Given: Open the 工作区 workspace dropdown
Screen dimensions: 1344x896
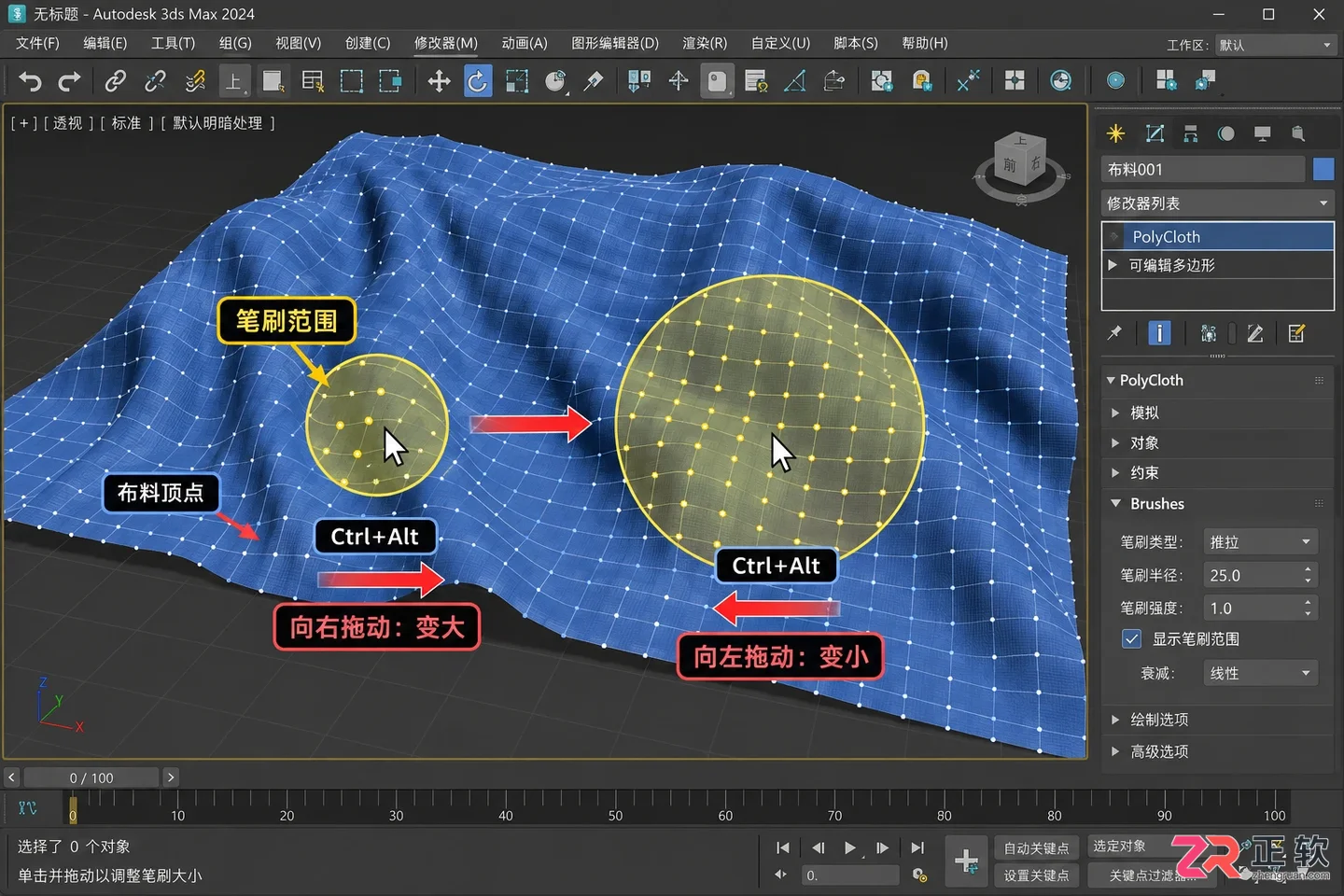Looking at the screenshot, I should click(1275, 45).
